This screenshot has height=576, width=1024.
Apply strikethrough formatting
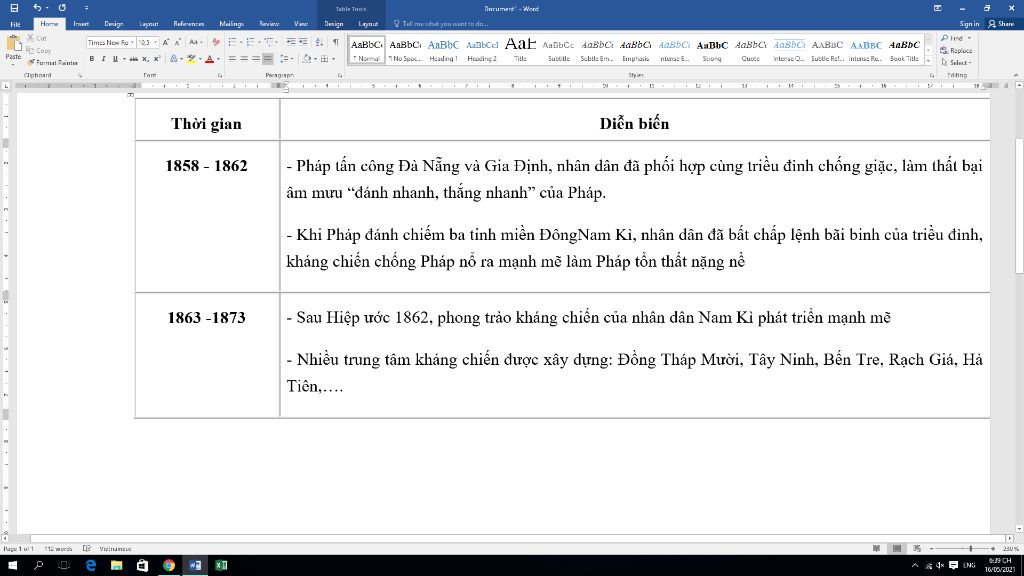133,59
